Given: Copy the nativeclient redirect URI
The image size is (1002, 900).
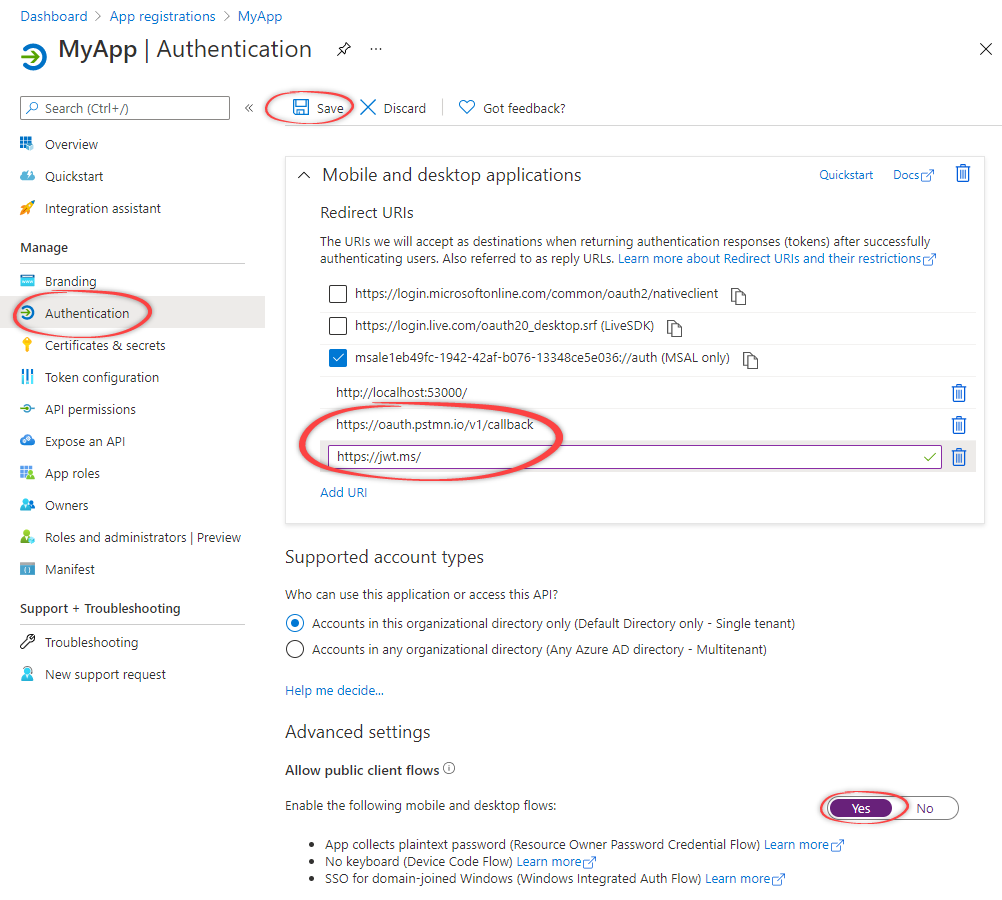Looking at the screenshot, I should tap(739, 296).
